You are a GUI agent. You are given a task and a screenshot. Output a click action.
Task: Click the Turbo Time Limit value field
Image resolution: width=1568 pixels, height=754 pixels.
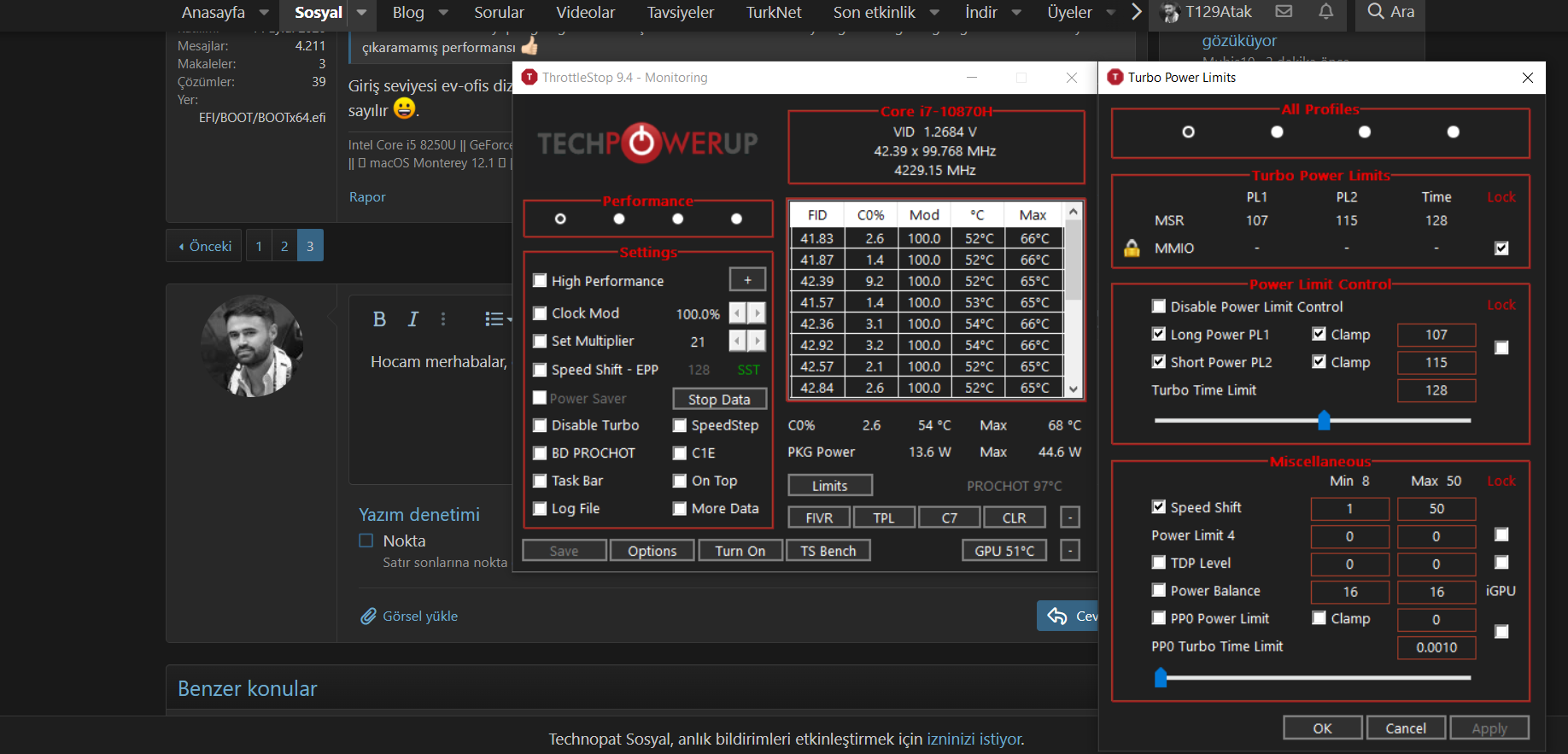point(1436,390)
